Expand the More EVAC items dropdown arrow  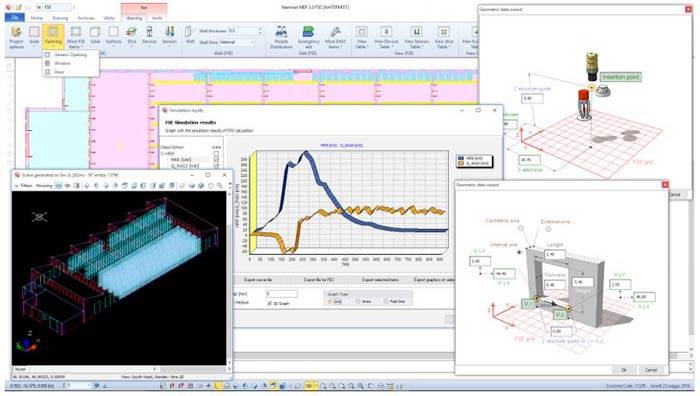point(342,47)
